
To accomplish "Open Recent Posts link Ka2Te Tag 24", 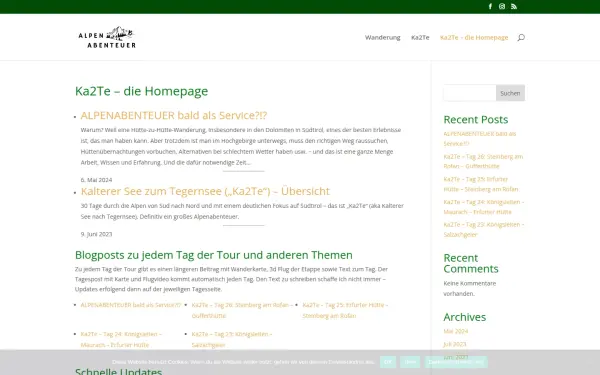I will coord(484,207).
